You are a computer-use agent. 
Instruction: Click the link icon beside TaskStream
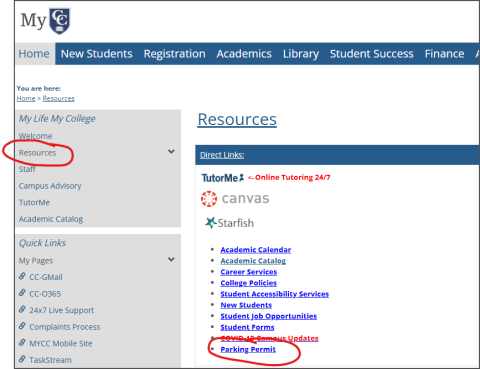pos(22,359)
